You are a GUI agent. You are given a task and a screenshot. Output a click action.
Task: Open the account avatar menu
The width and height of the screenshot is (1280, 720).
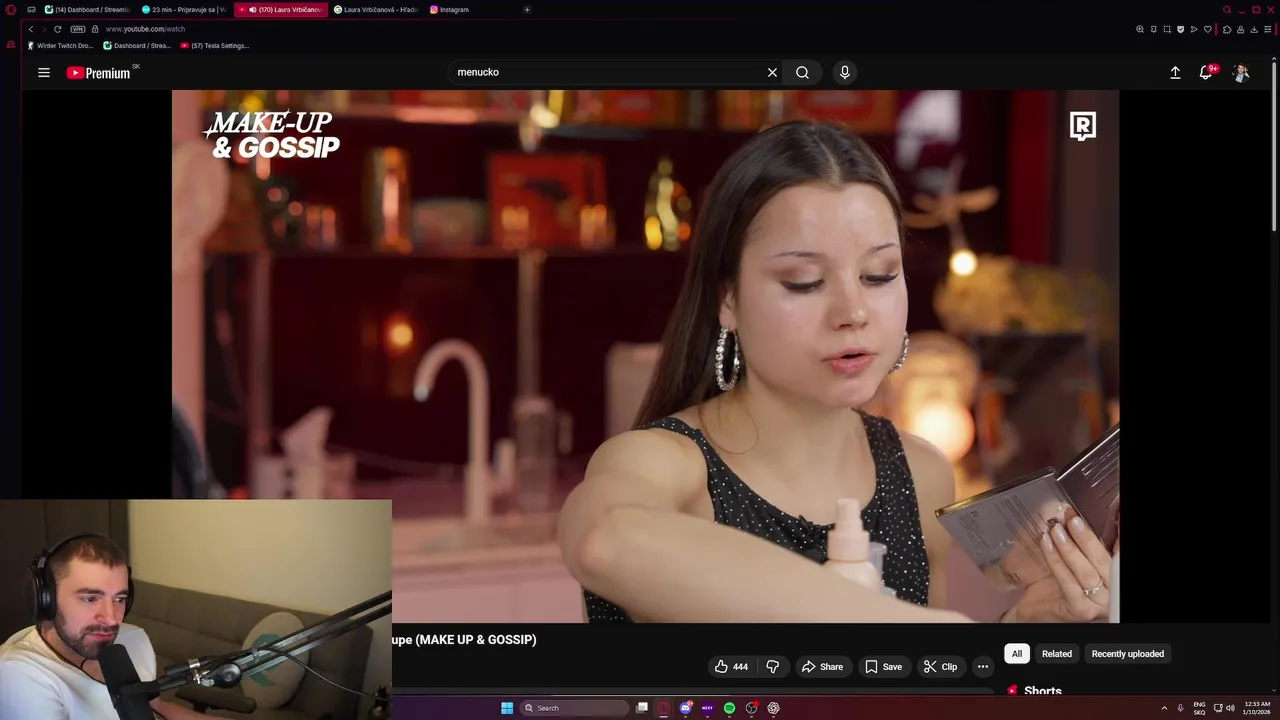point(1241,72)
